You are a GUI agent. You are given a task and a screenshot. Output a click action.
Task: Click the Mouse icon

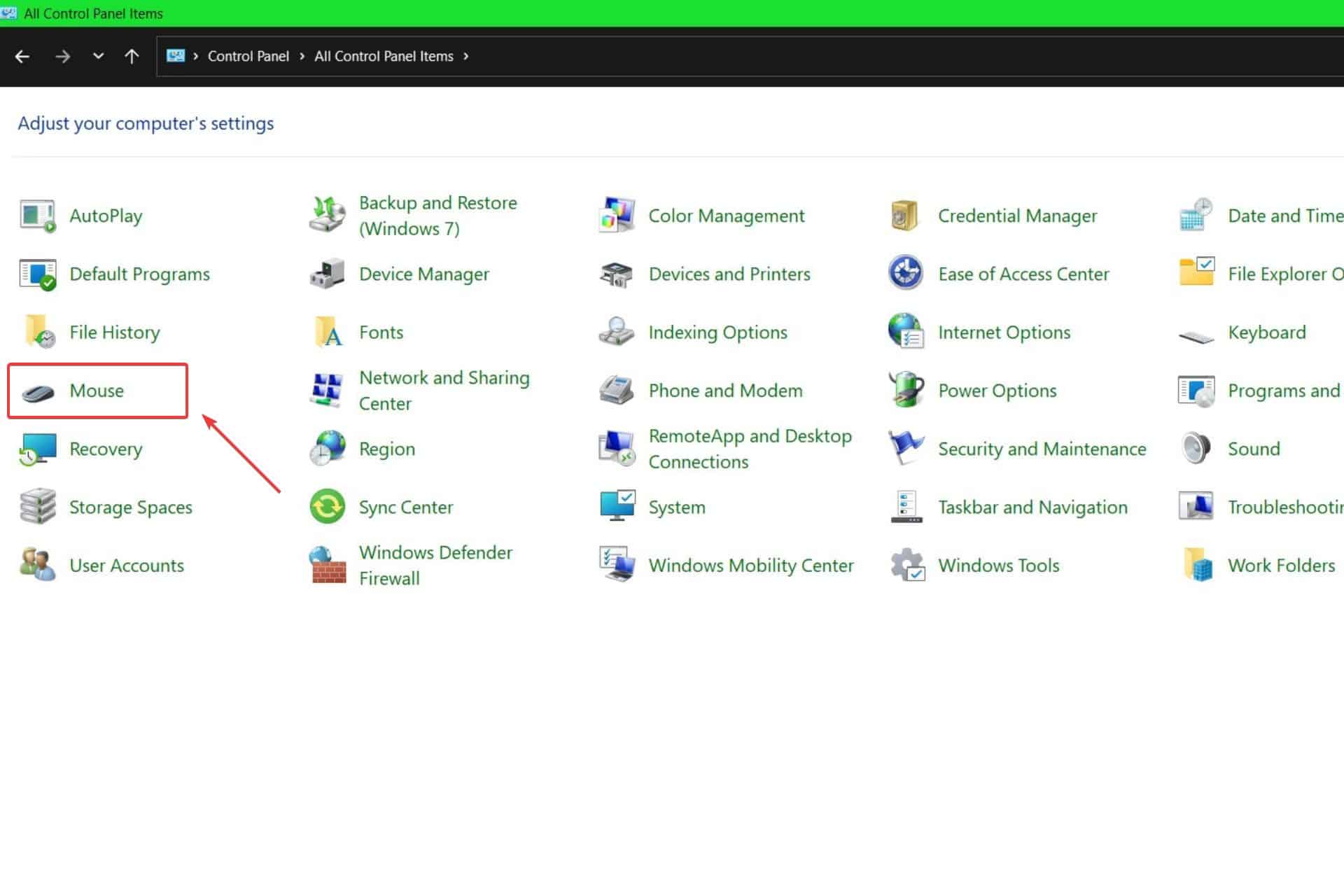pyautogui.click(x=38, y=393)
